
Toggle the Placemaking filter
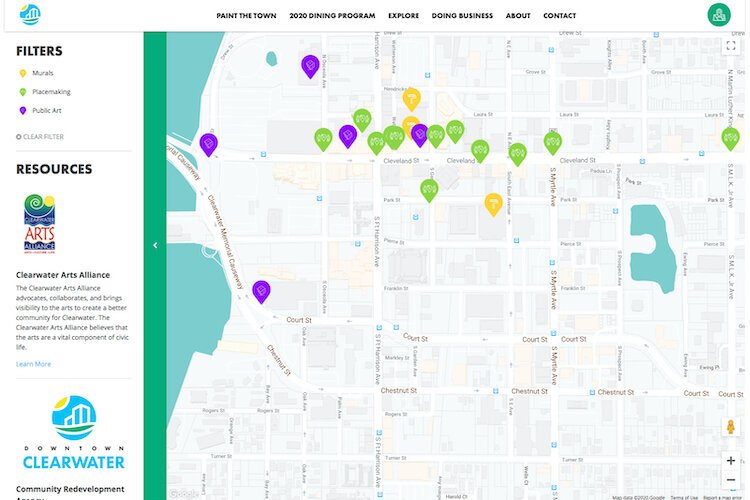click(43, 92)
